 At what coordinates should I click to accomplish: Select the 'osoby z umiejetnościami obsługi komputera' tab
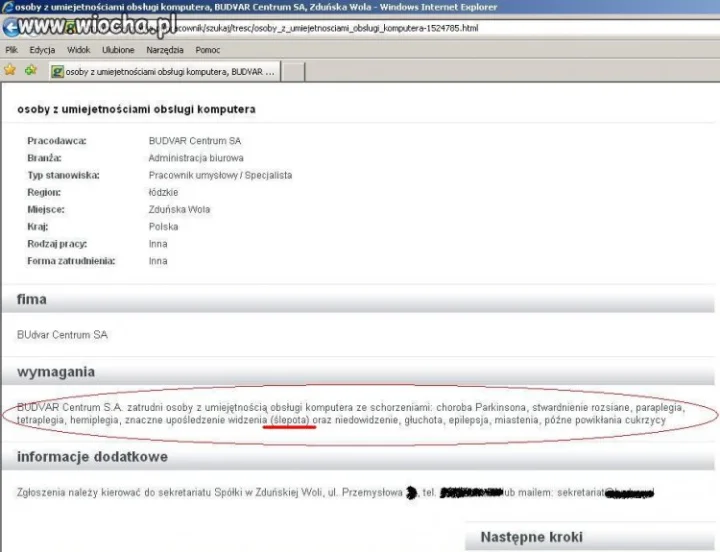click(165, 72)
